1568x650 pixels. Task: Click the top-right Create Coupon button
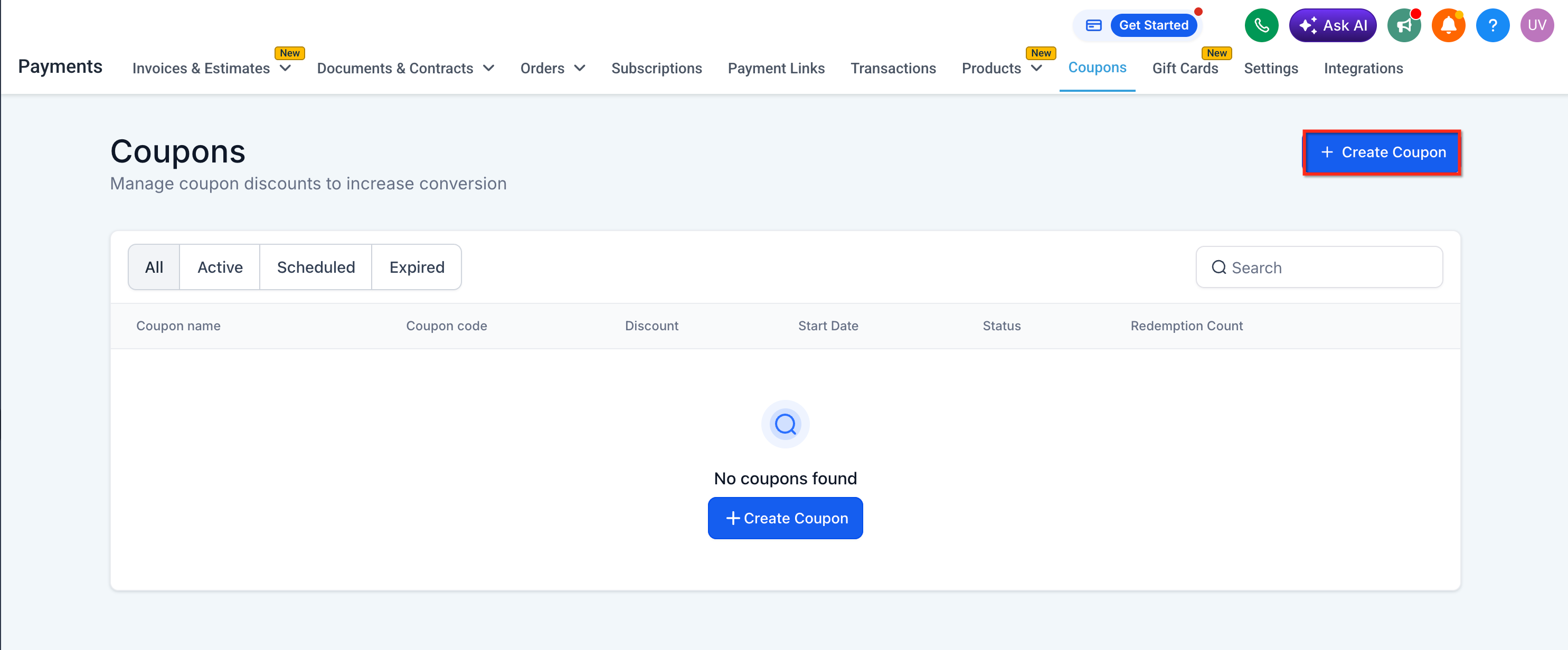click(x=1381, y=152)
